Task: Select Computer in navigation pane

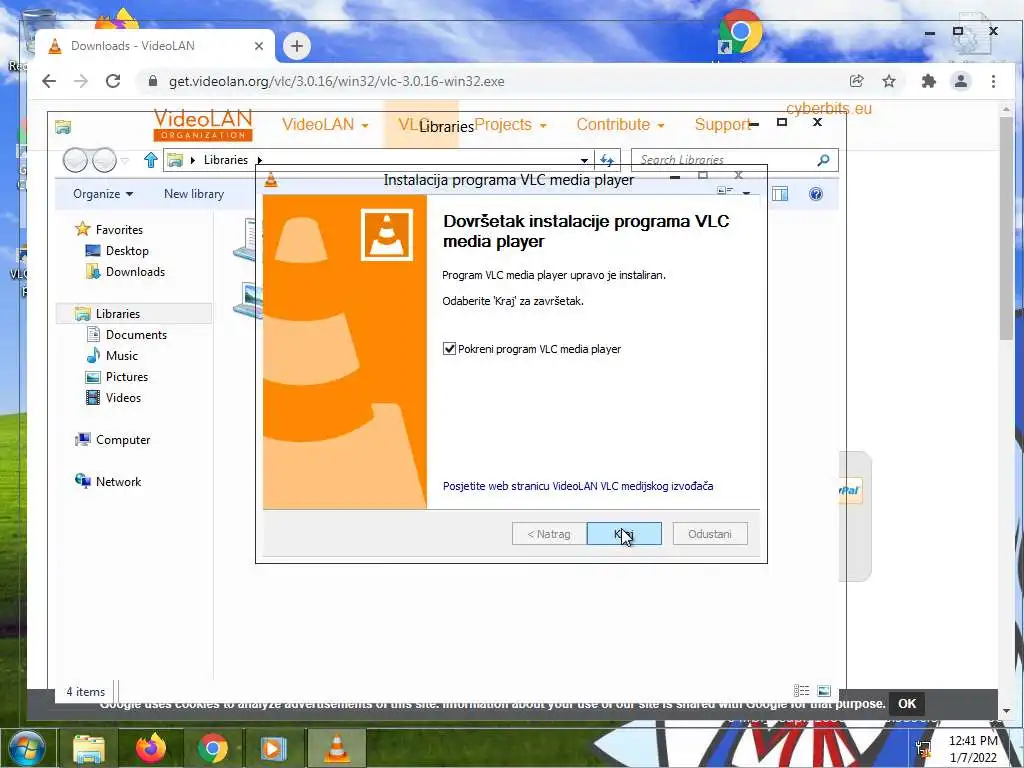Action: (123, 440)
